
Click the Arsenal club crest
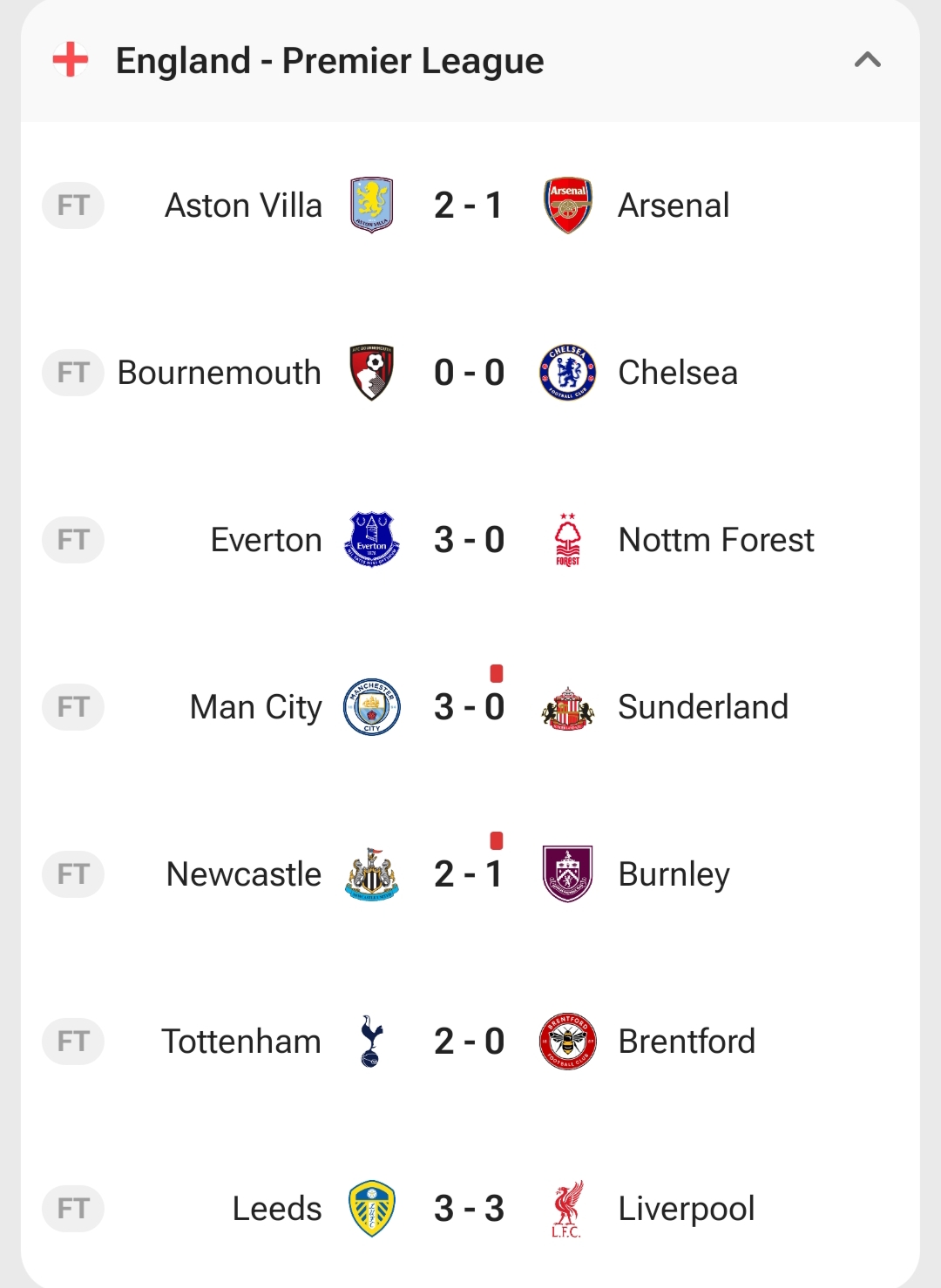click(568, 206)
